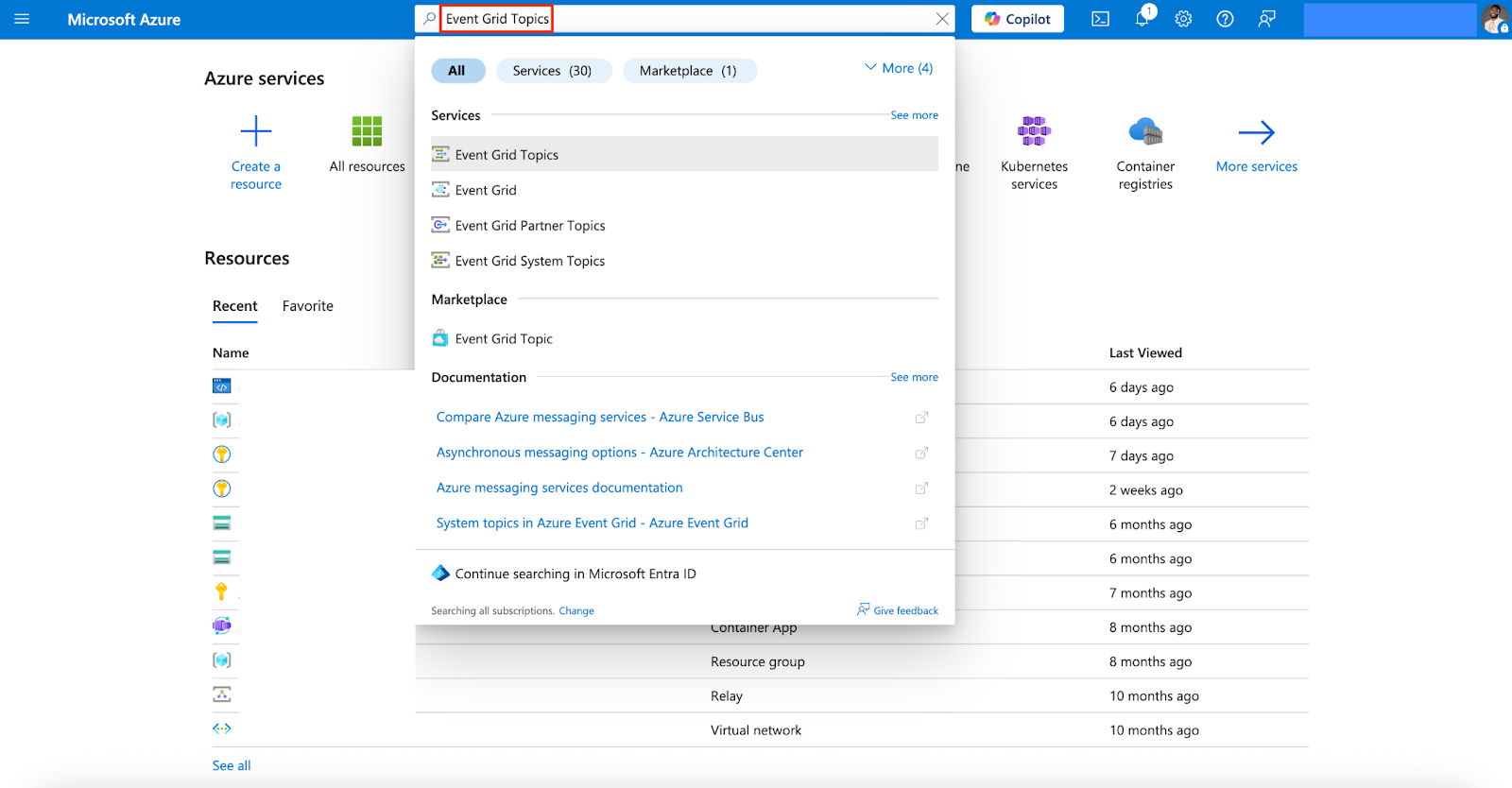Click See more next to Services
The image size is (1512, 788).
click(914, 115)
